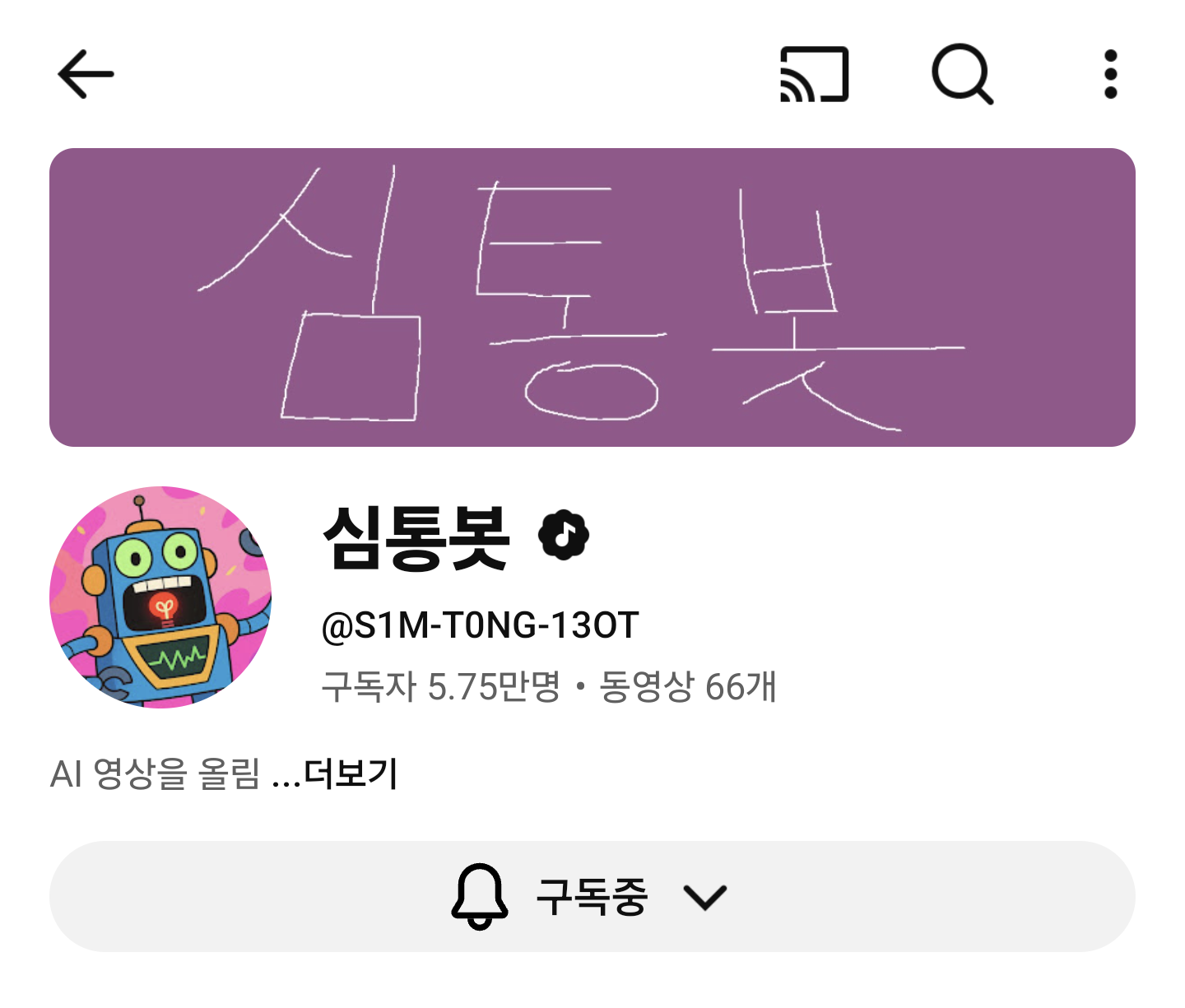
Task: Open the robot profile avatar
Action: (x=160, y=597)
